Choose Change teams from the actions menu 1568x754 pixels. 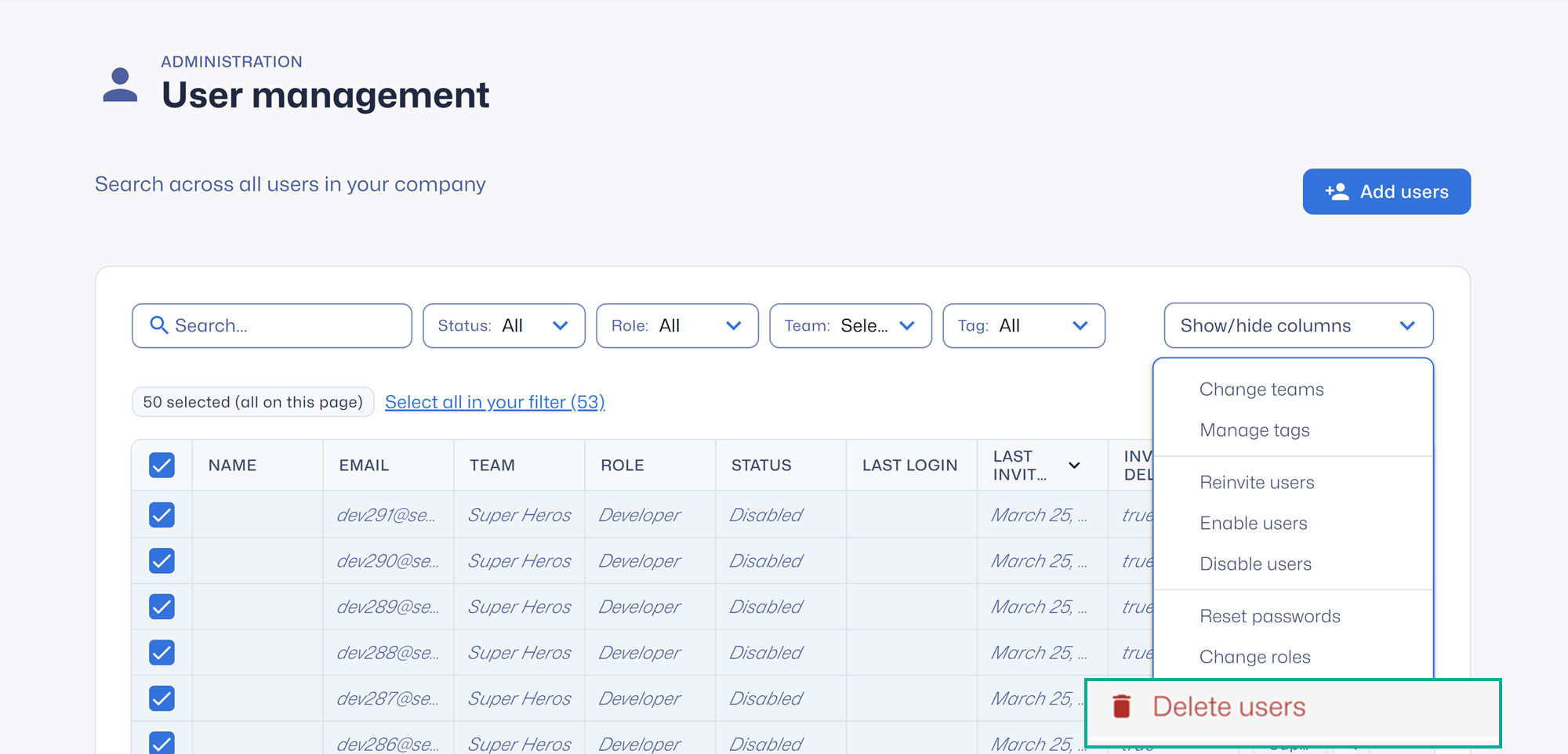click(1261, 390)
